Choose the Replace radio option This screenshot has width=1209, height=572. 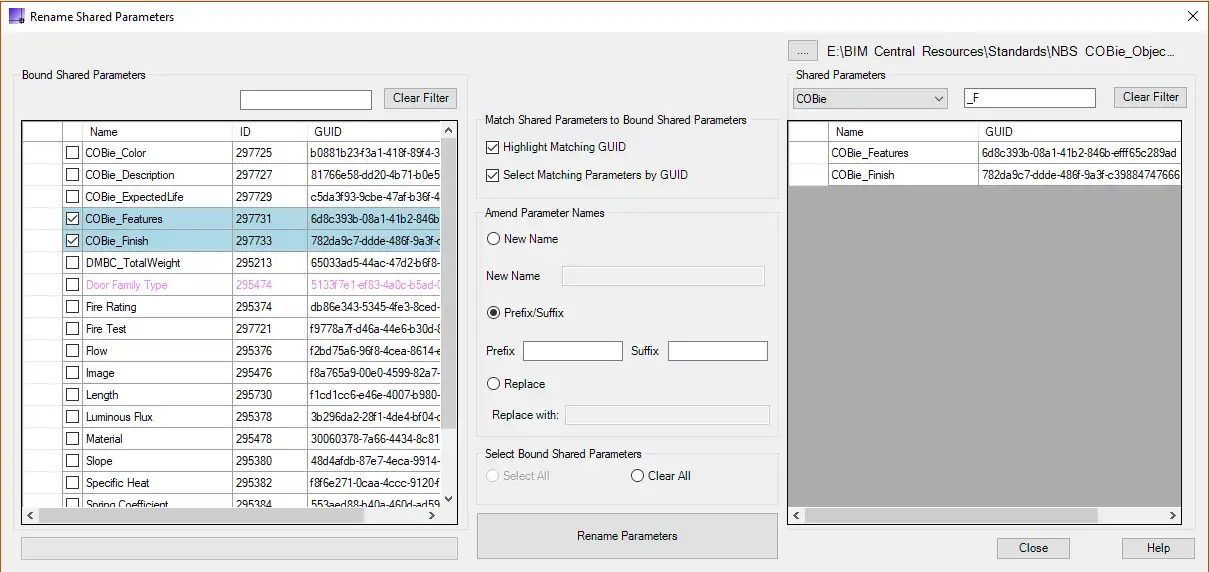tap(493, 384)
